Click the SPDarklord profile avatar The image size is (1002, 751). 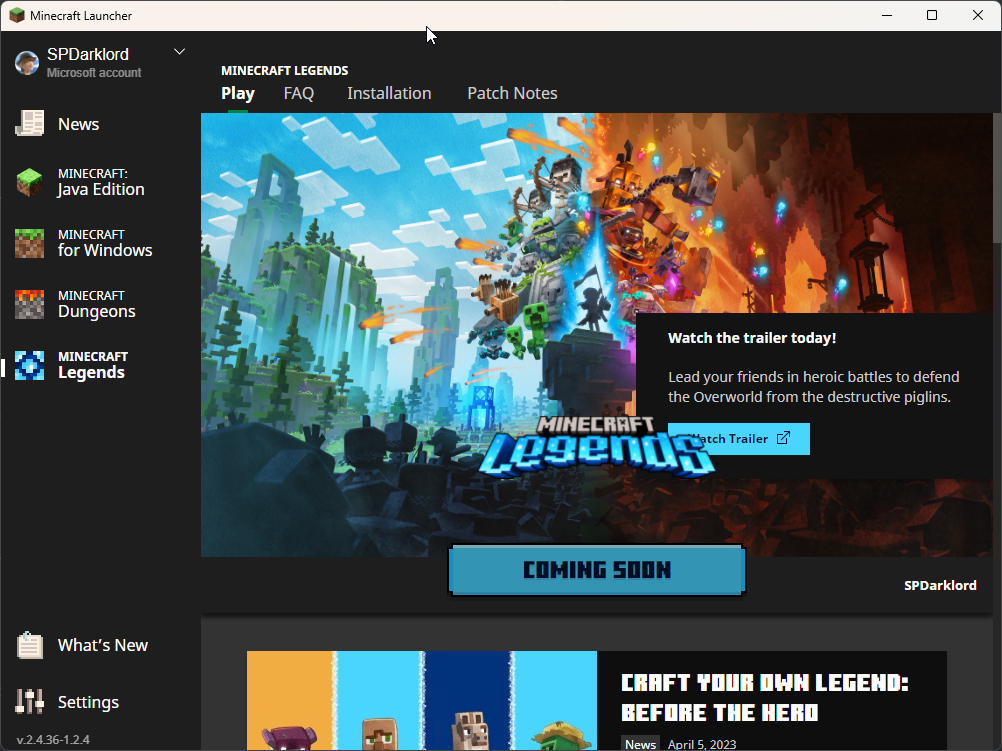[27, 63]
